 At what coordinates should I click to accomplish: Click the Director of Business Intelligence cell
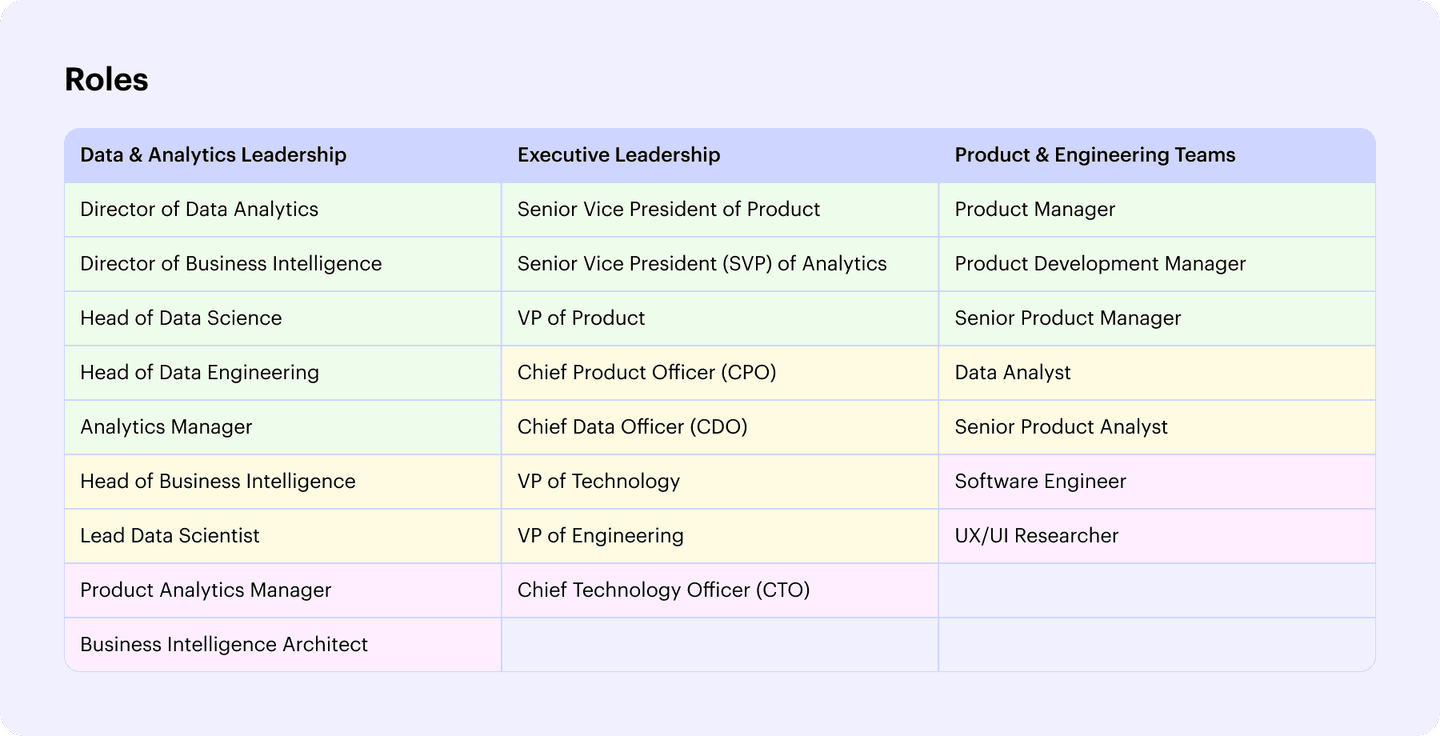[x=231, y=264]
